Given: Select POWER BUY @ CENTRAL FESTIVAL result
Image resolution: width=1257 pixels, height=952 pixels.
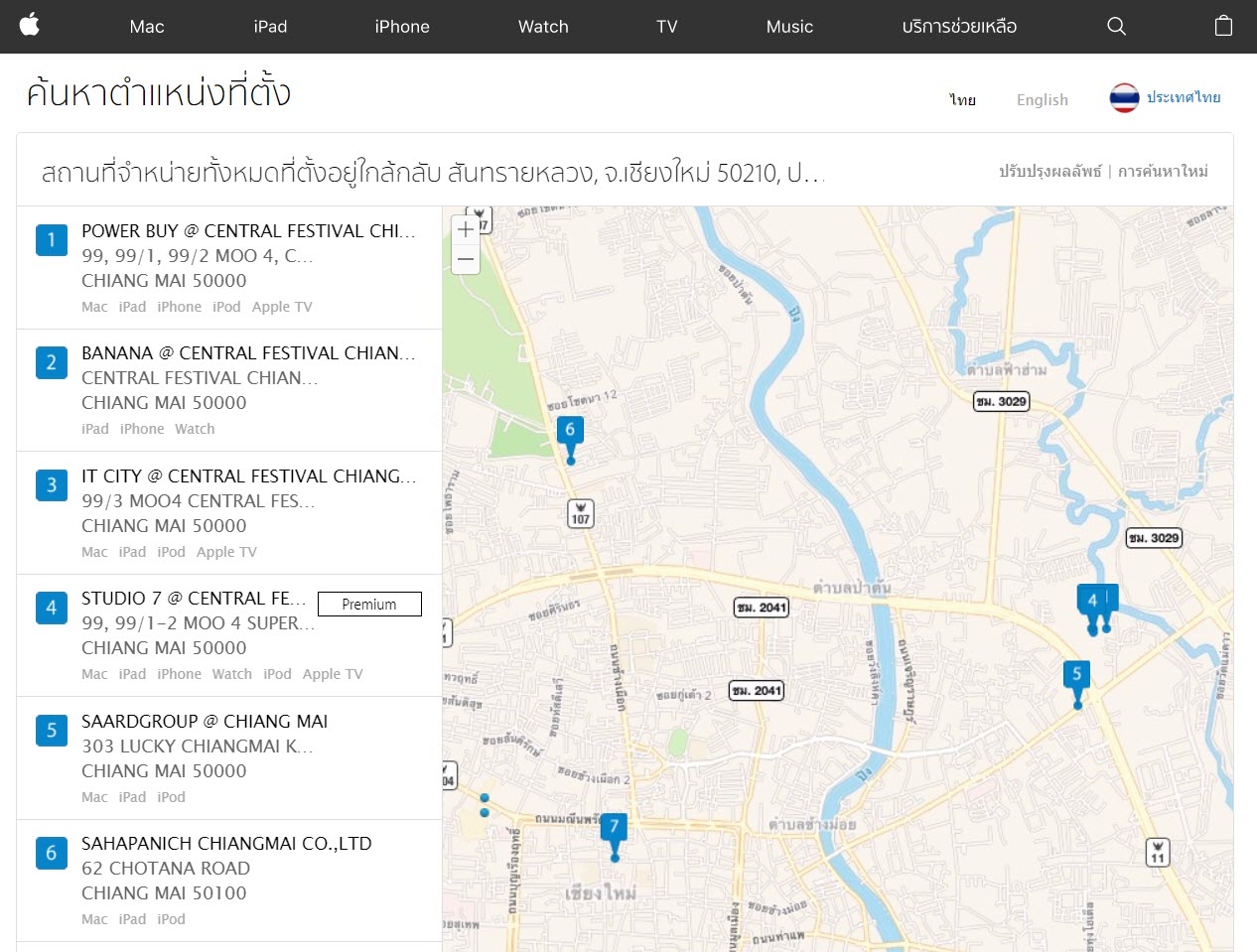Looking at the screenshot, I should pos(248,231).
